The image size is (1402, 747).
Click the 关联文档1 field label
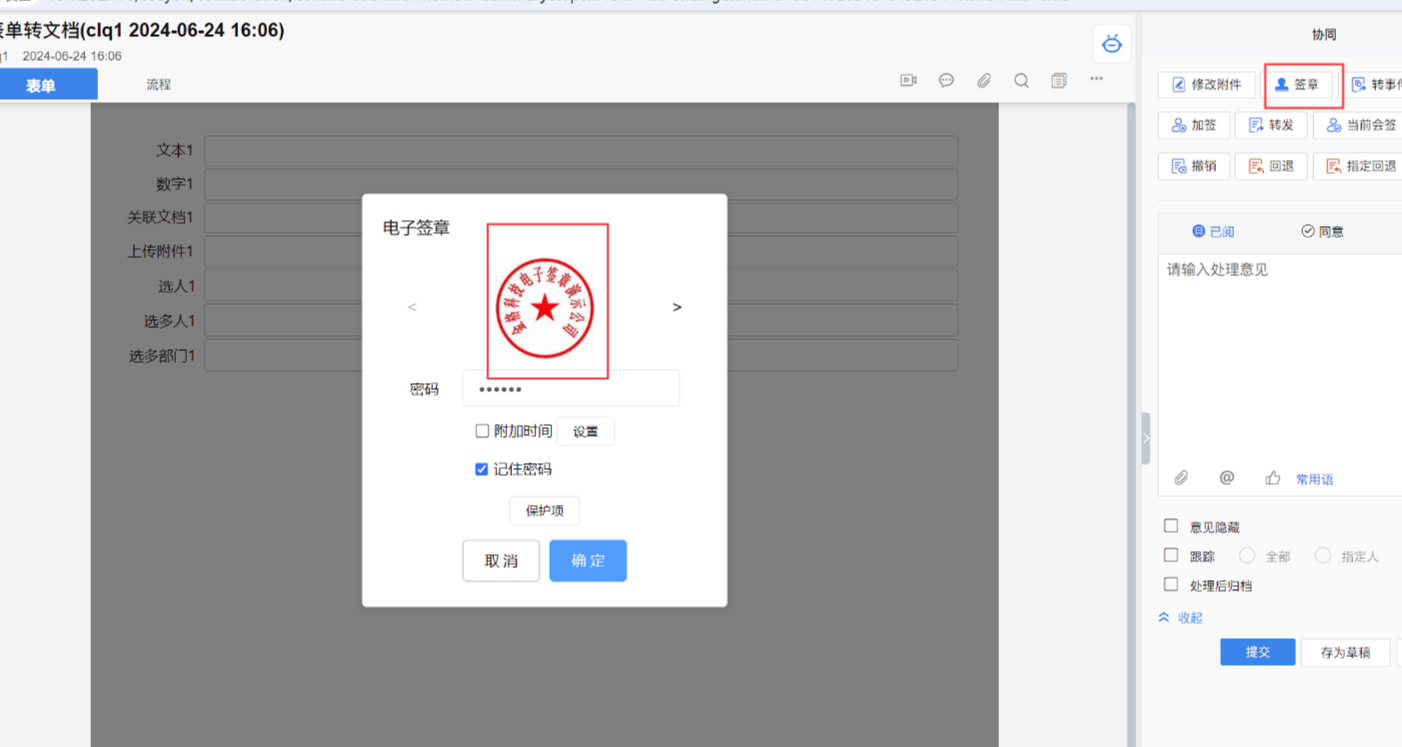pos(160,217)
